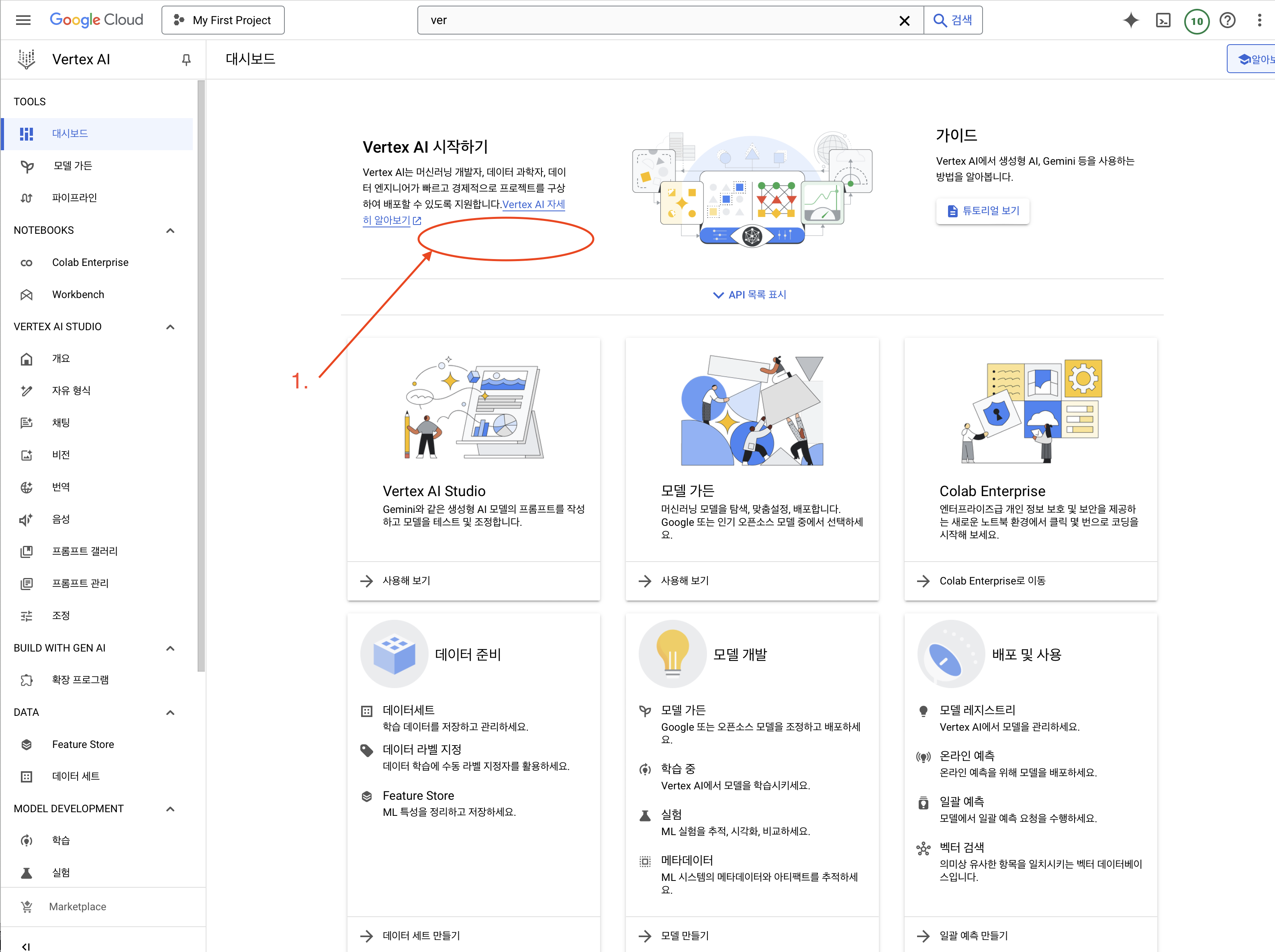Screen dimensions: 1275x952
Task: Open the main hamburger navigation menu
Action: 23,20
